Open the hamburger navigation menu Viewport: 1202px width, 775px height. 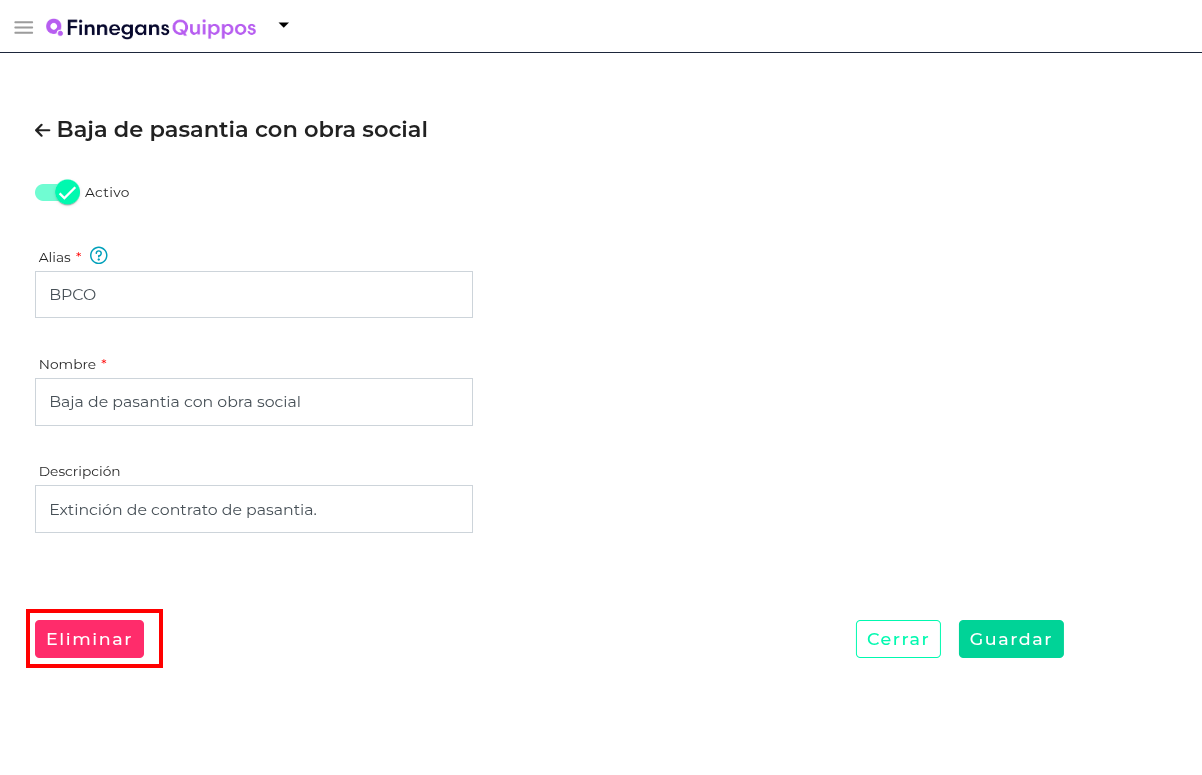(24, 27)
